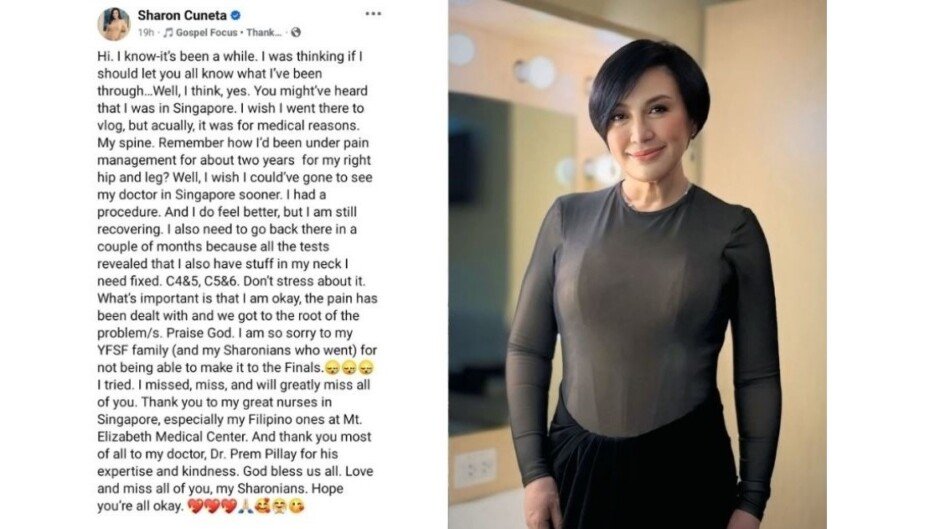The width and height of the screenshot is (940, 529).
Task: Click the huffing face emoji
Action: pyautogui.click(x=279, y=506)
